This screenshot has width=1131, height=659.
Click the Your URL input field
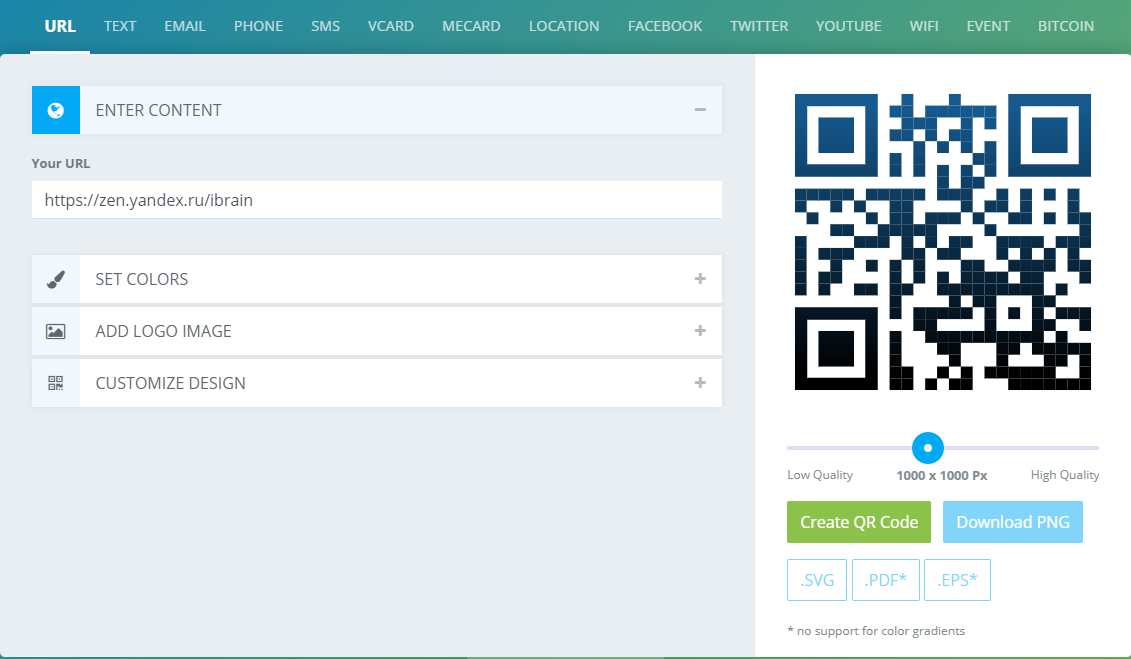tap(377, 200)
